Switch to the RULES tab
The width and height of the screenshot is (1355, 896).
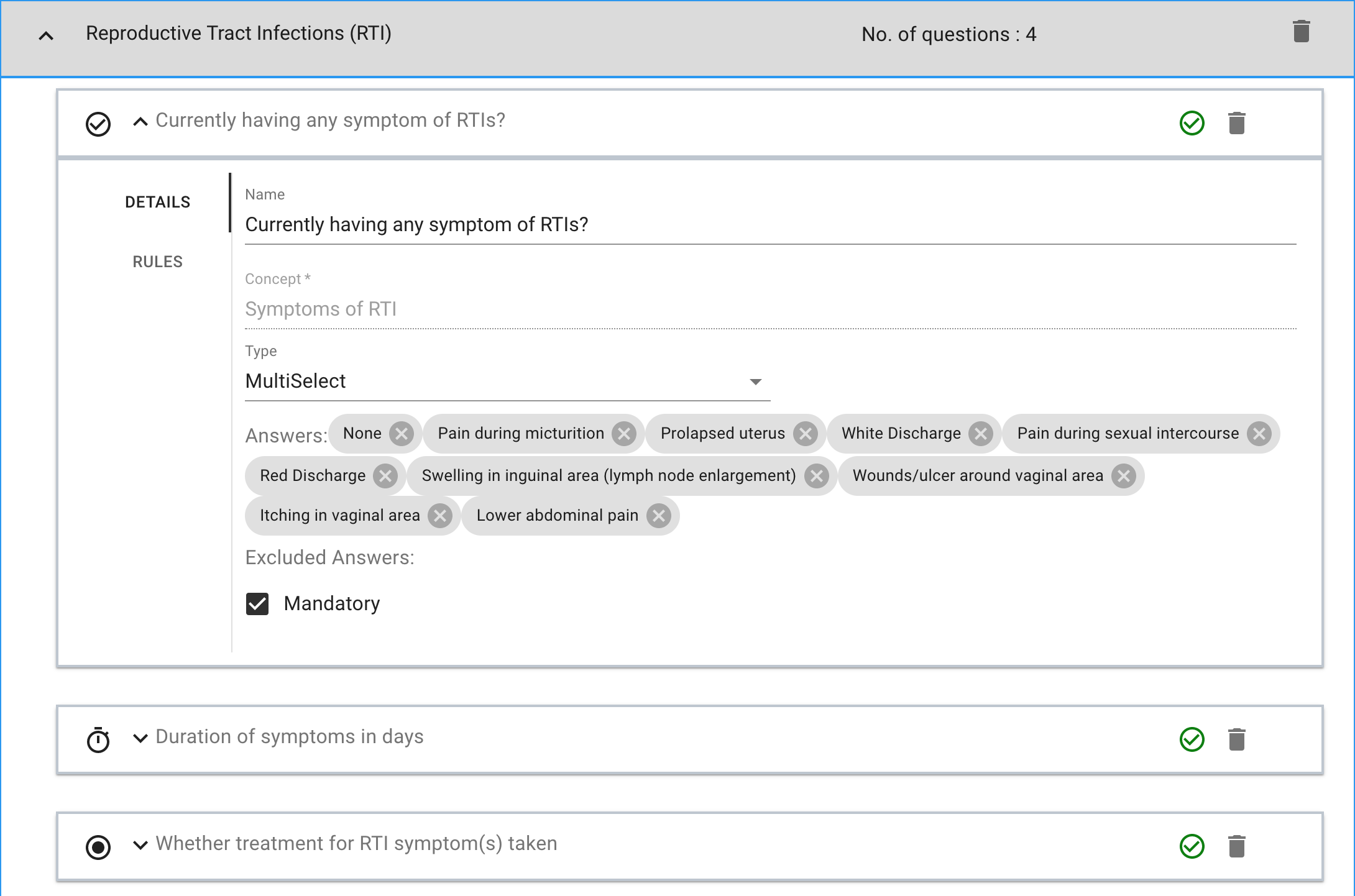(157, 262)
